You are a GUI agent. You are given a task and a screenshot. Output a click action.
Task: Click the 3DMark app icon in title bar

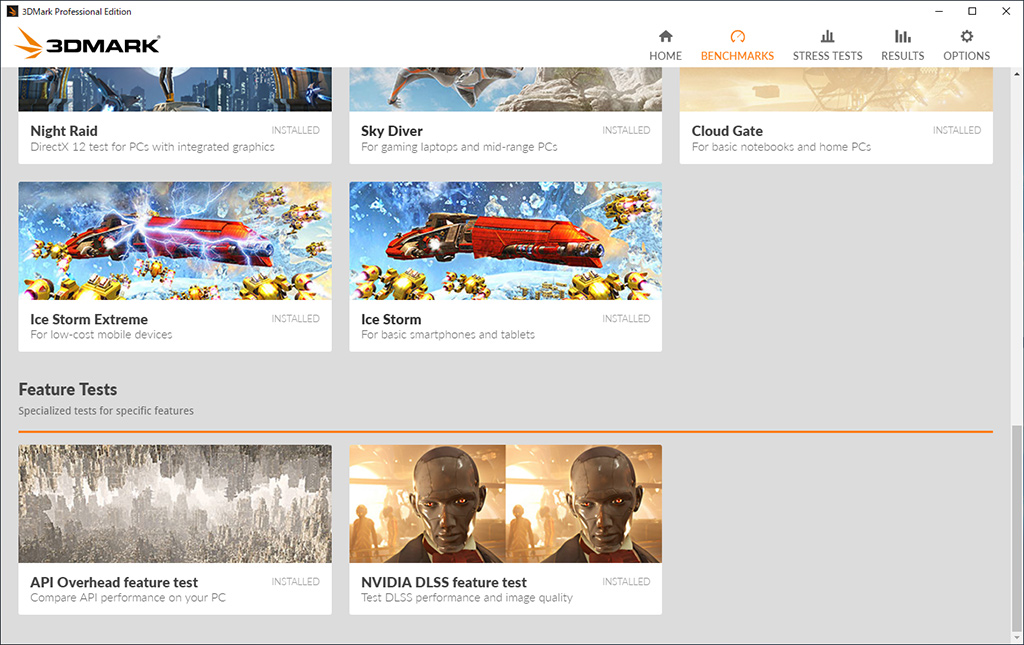(12, 11)
